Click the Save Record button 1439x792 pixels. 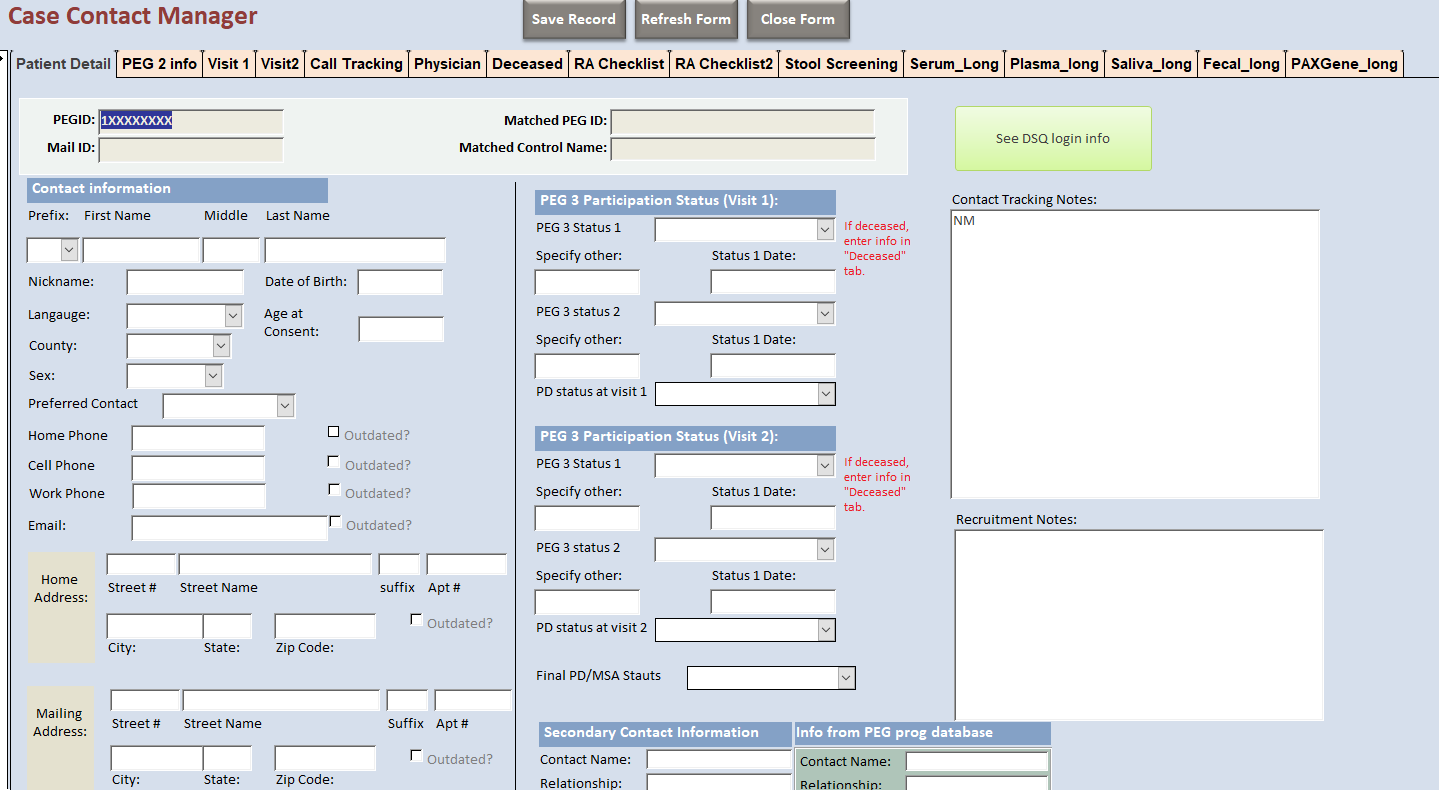[x=573, y=20]
